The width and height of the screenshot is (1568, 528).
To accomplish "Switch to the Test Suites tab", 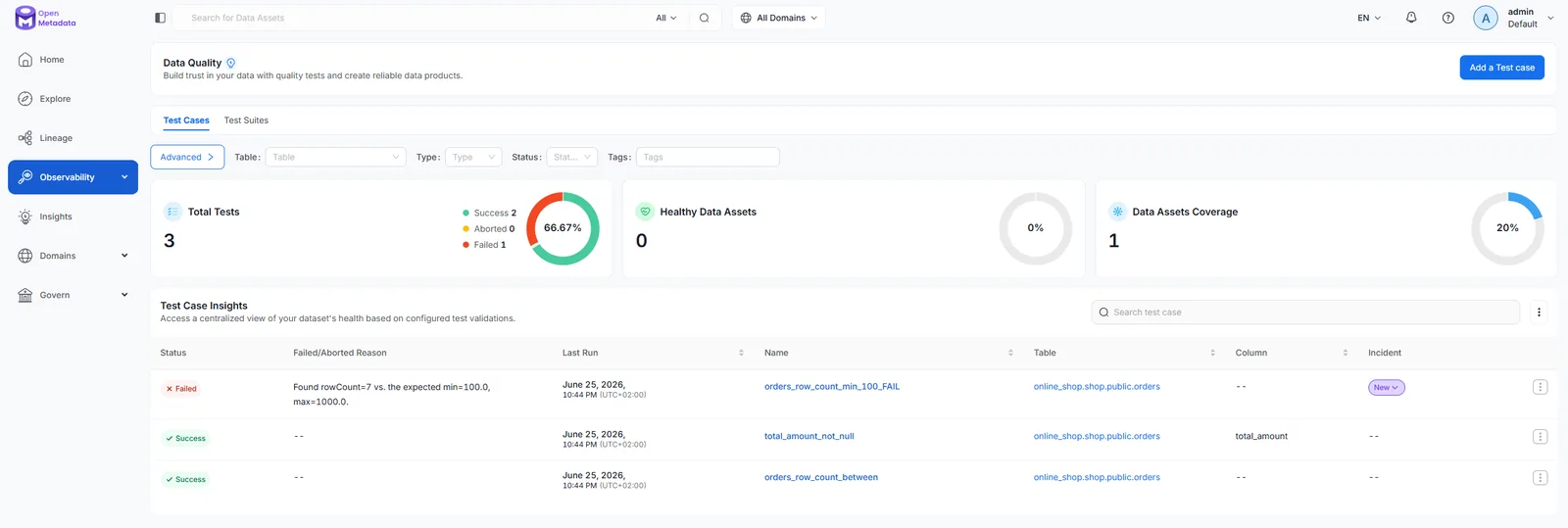I will click(x=246, y=120).
